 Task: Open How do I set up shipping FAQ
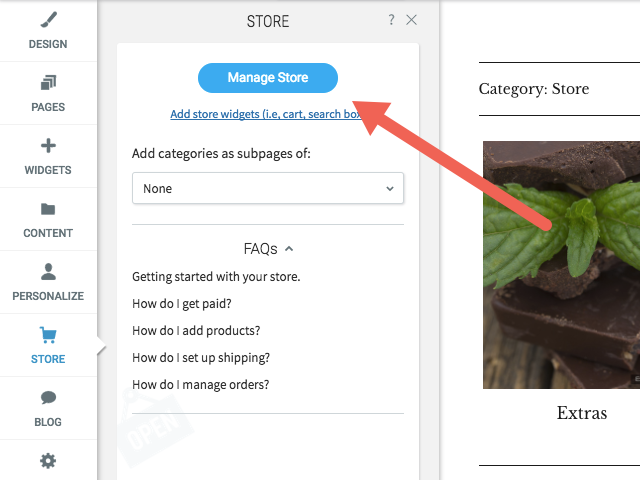pos(201,358)
